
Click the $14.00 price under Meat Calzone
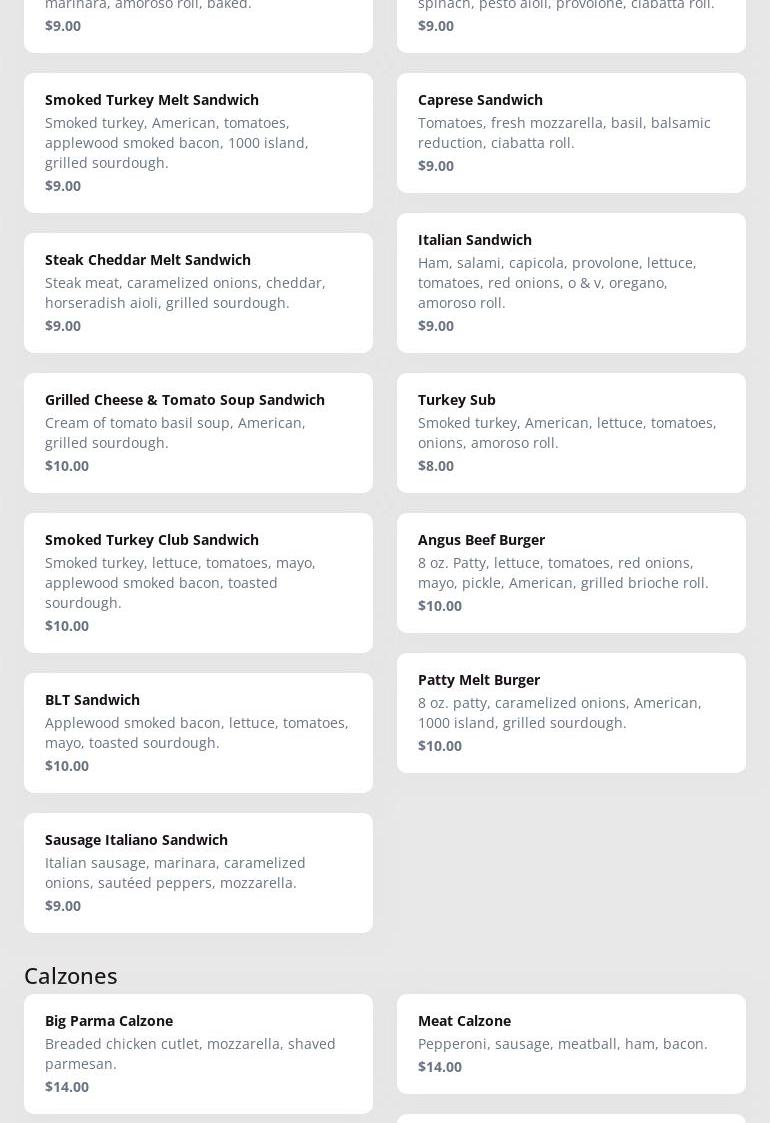coord(440,1067)
